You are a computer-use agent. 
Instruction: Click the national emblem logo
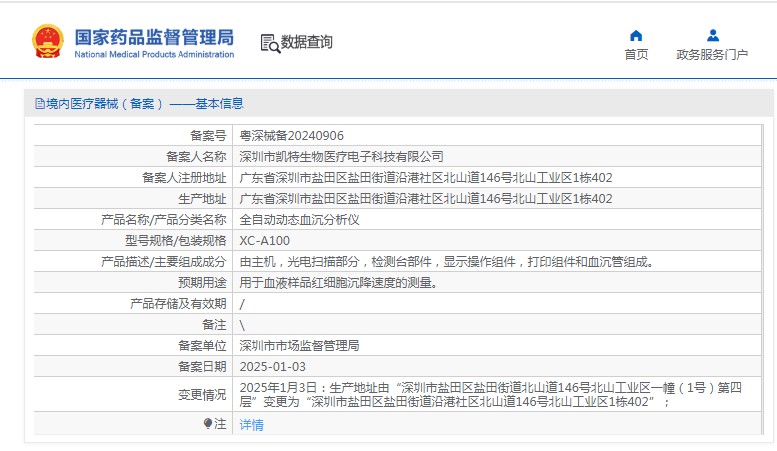coord(48,42)
